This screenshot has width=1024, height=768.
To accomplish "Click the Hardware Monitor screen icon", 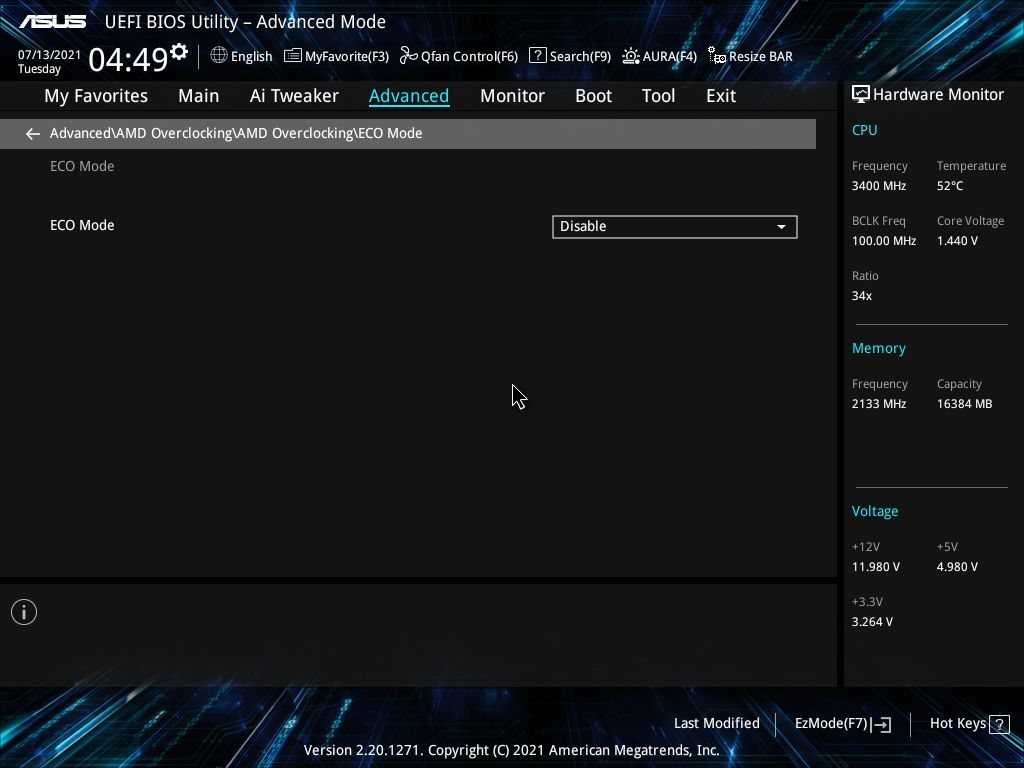I will point(861,95).
